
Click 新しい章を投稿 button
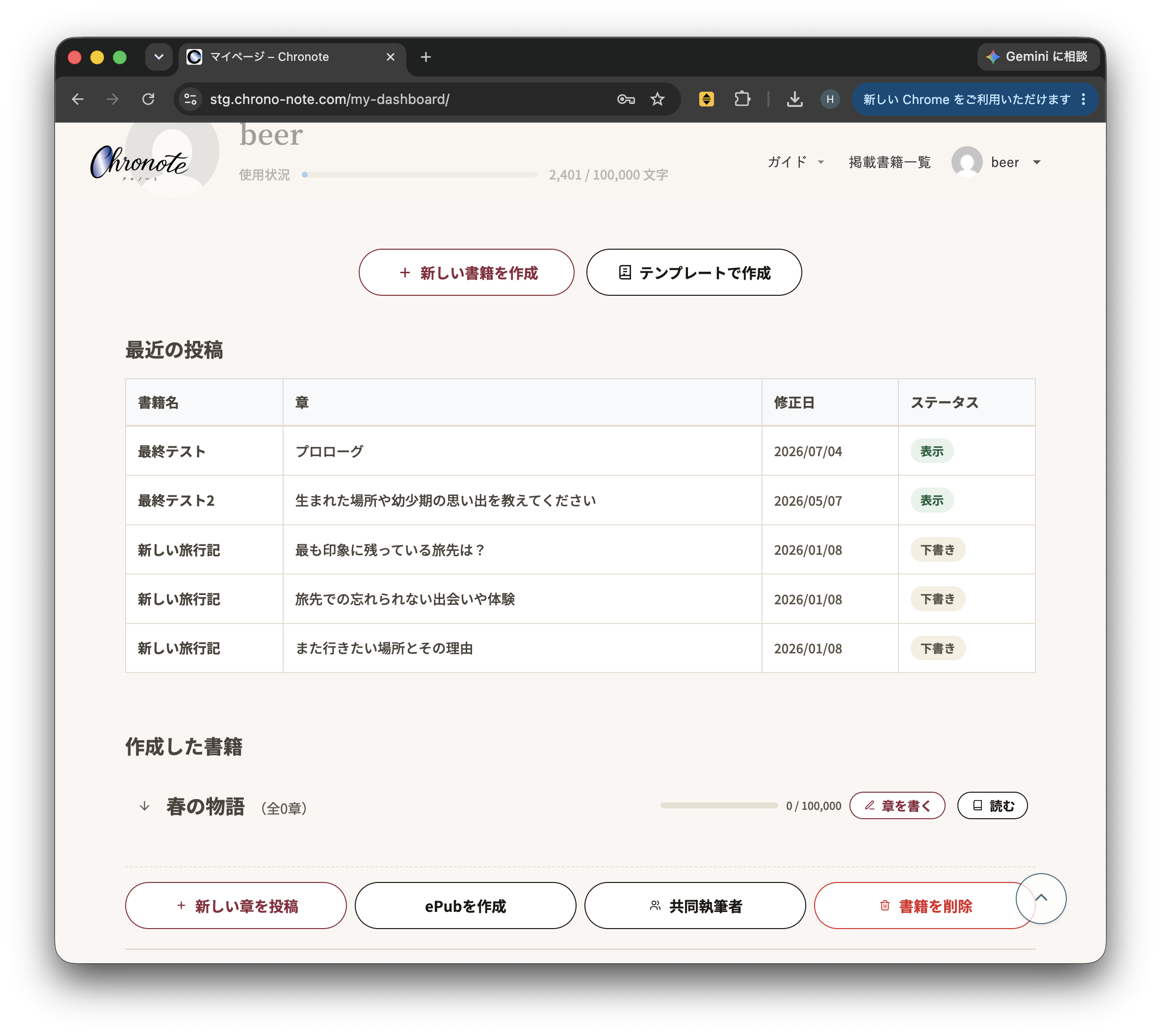(x=236, y=905)
